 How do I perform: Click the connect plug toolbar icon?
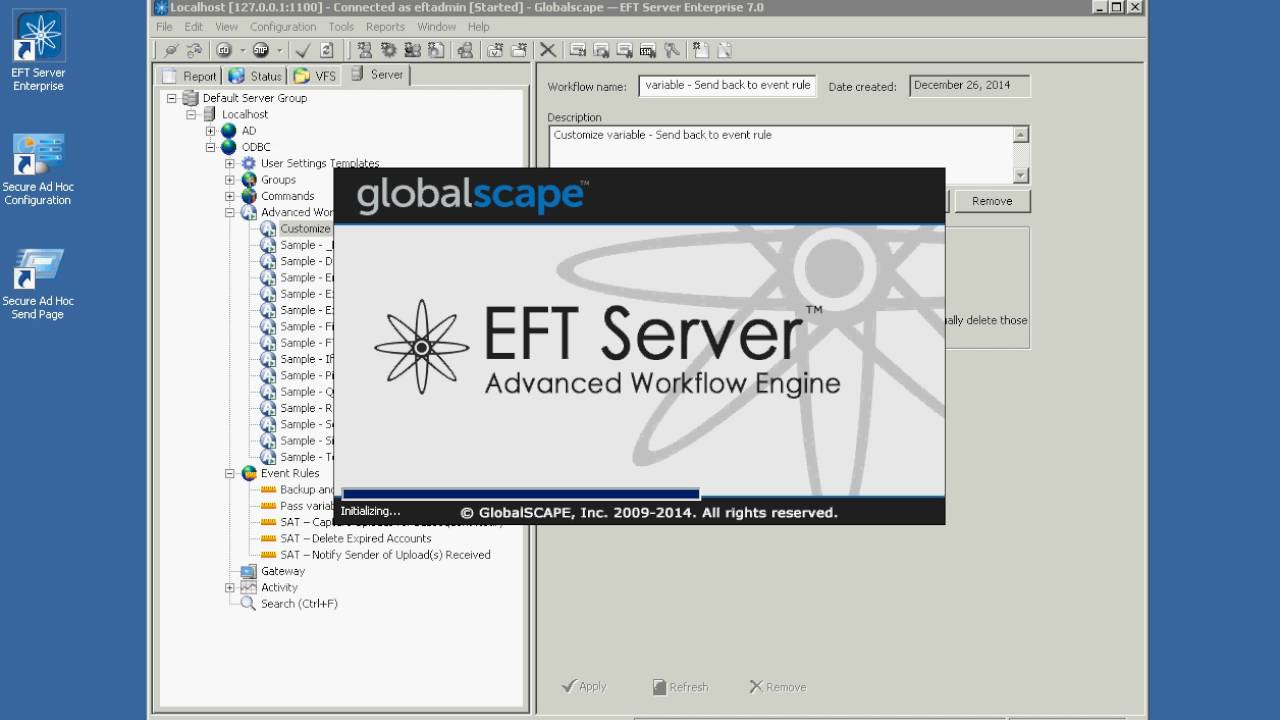[170, 50]
